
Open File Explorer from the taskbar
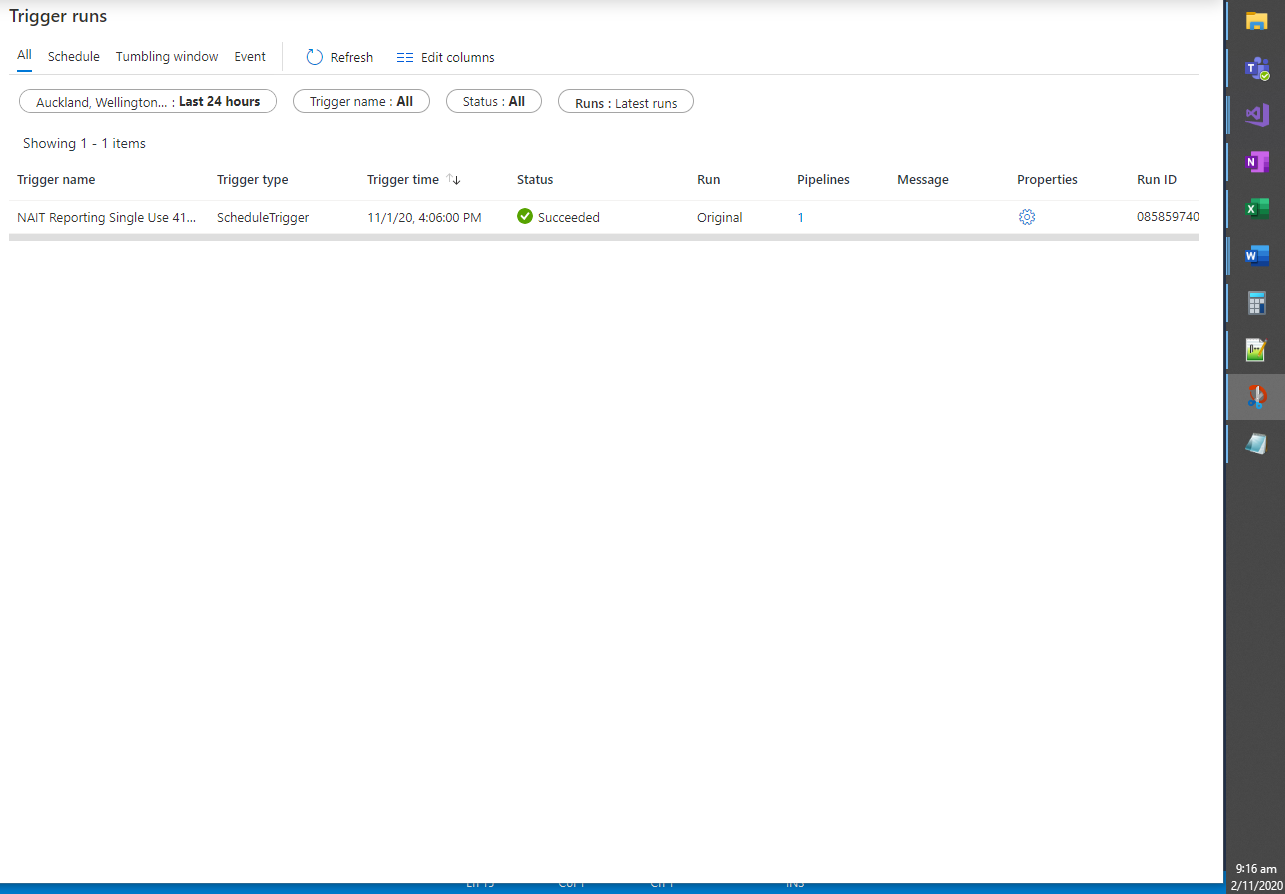click(x=1256, y=20)
